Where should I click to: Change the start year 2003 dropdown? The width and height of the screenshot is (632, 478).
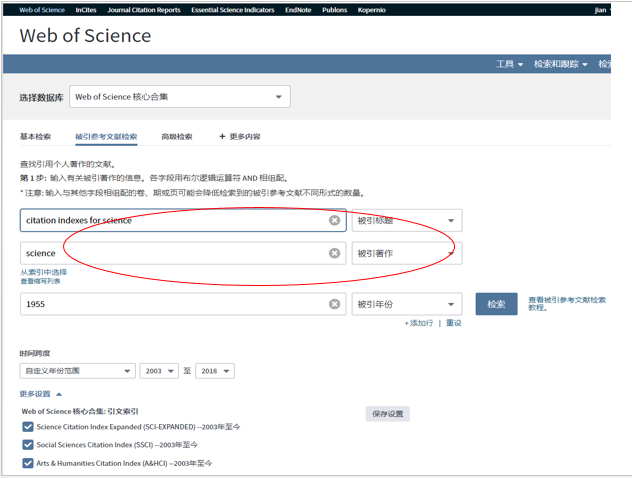(159, 371)
